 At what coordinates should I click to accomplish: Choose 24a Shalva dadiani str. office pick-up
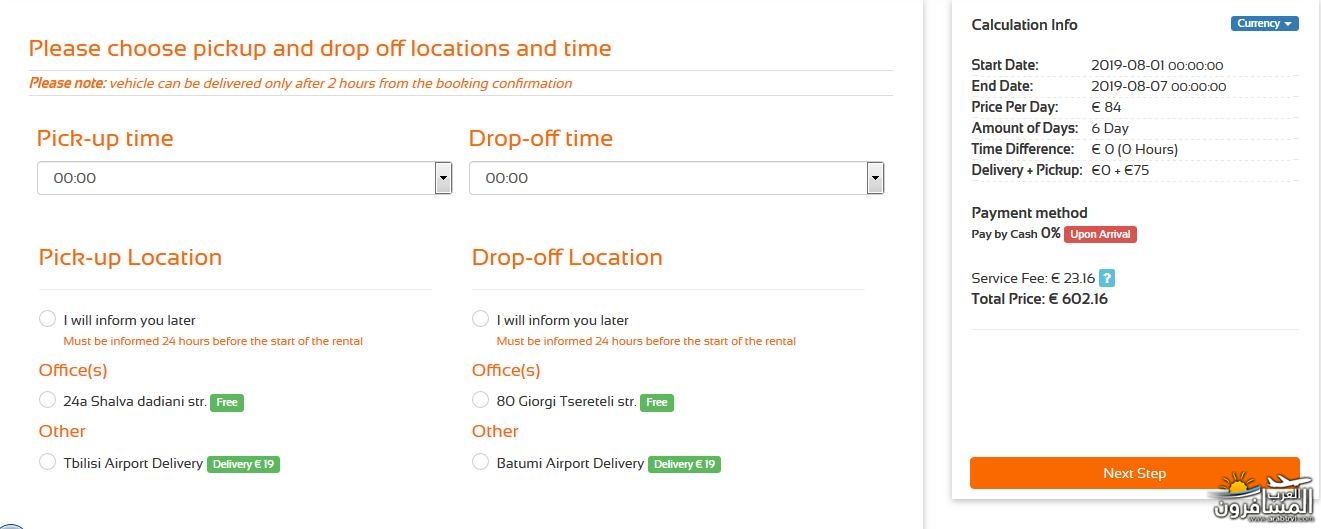point(47,400)
